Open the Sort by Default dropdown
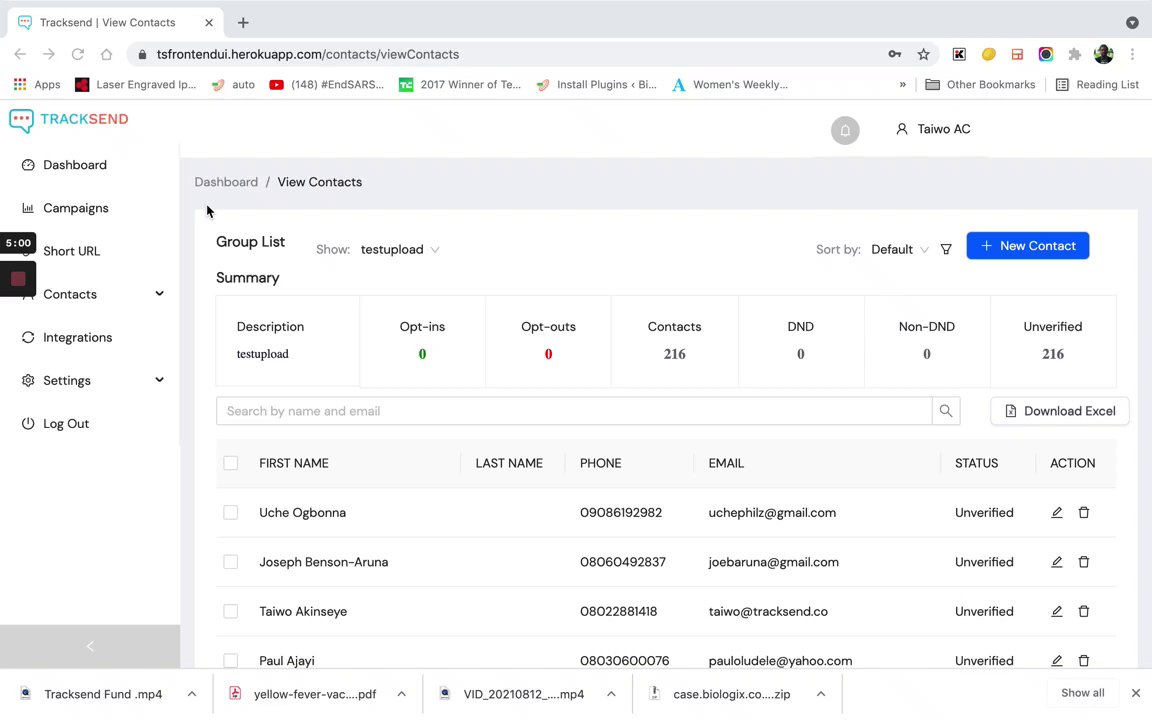Screen dimensions: 1152x720 [x=899, y=249]
